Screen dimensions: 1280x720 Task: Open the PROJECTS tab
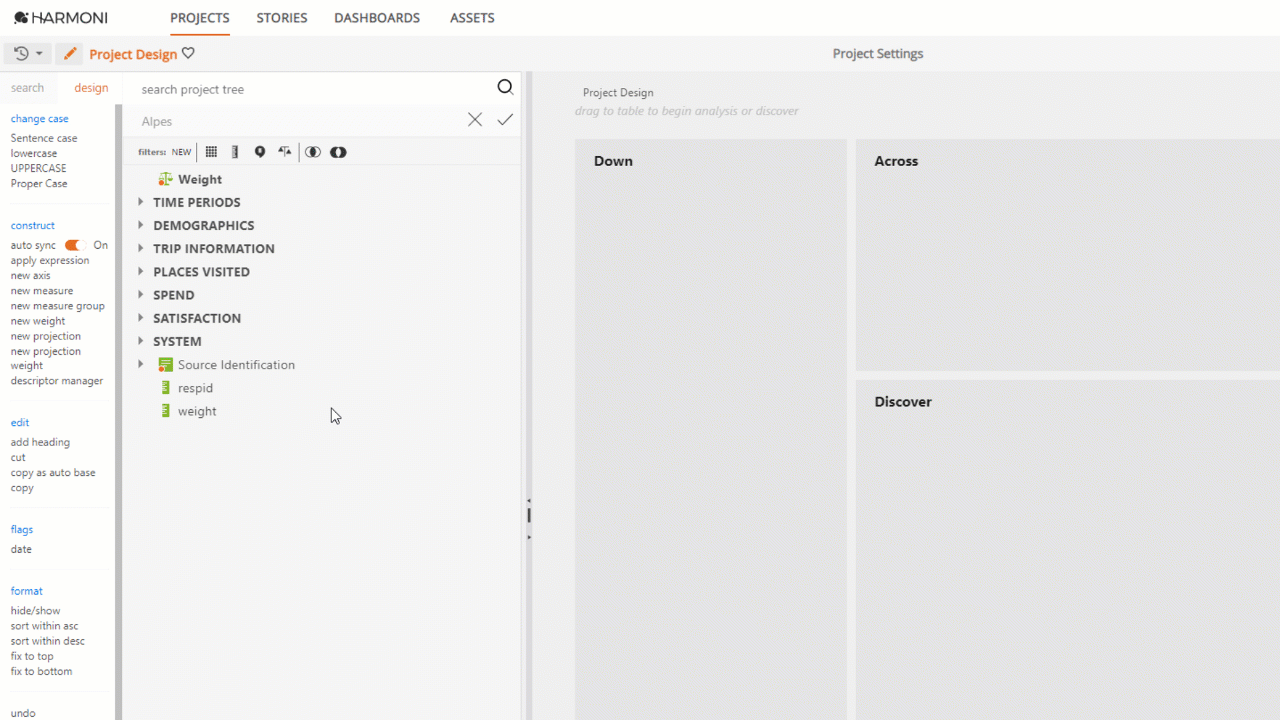(x=200, y=18)
